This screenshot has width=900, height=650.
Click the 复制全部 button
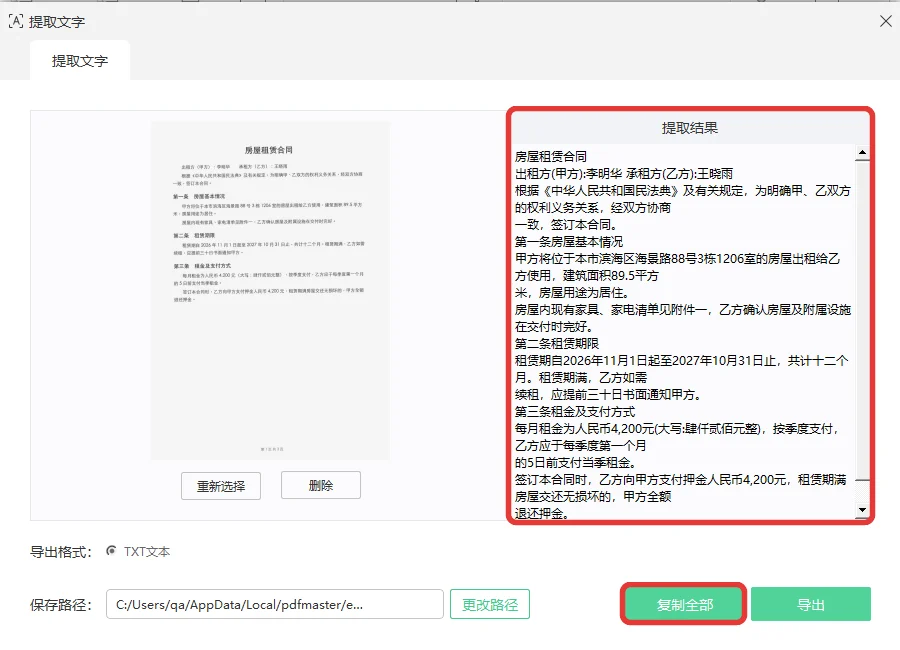click(x=684, y=604)
